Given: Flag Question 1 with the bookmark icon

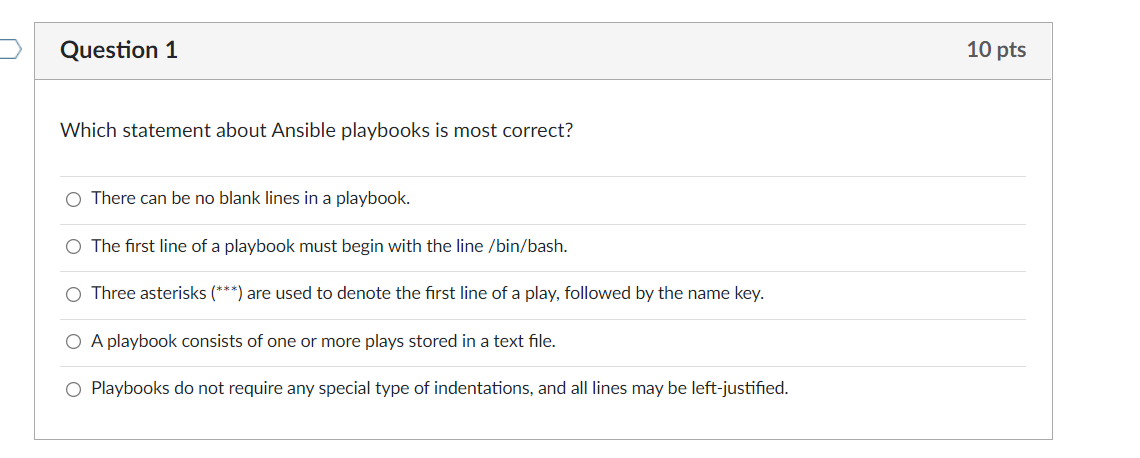Looking at the screenshot, I should pyautogui.click(x=10, y=49).
